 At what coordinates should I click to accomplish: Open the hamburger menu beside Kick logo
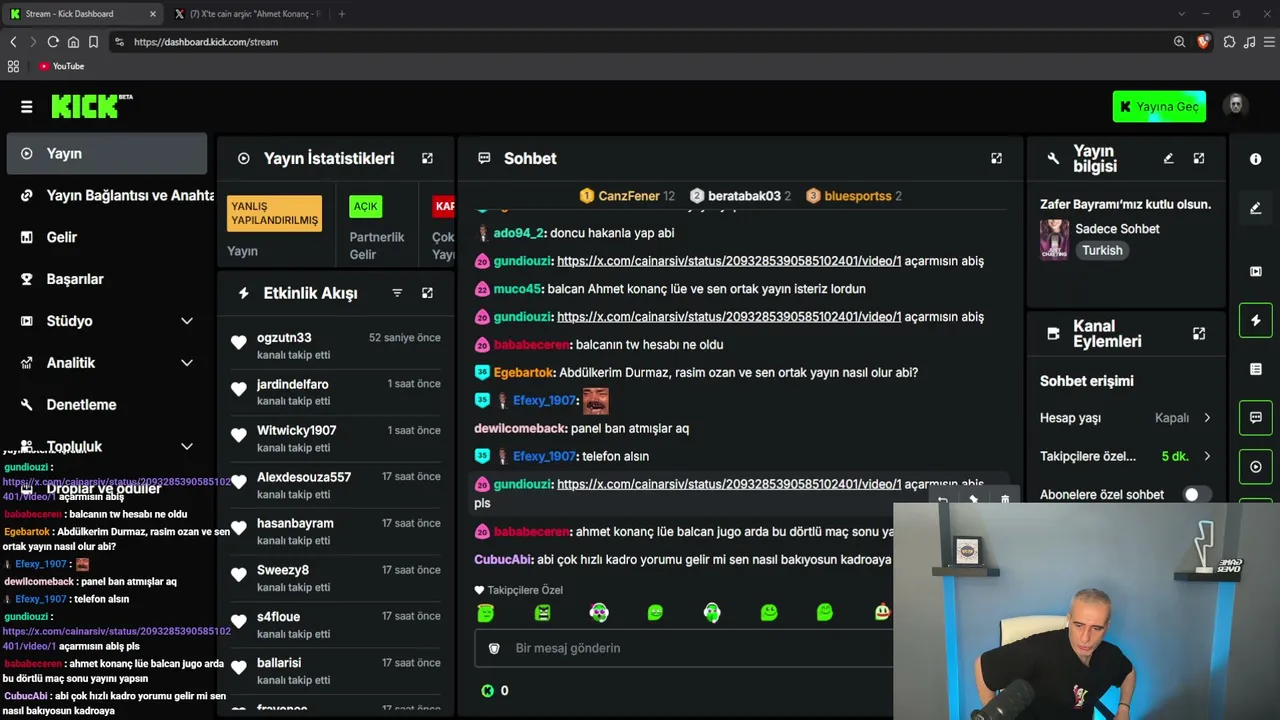tap(27, 107)
